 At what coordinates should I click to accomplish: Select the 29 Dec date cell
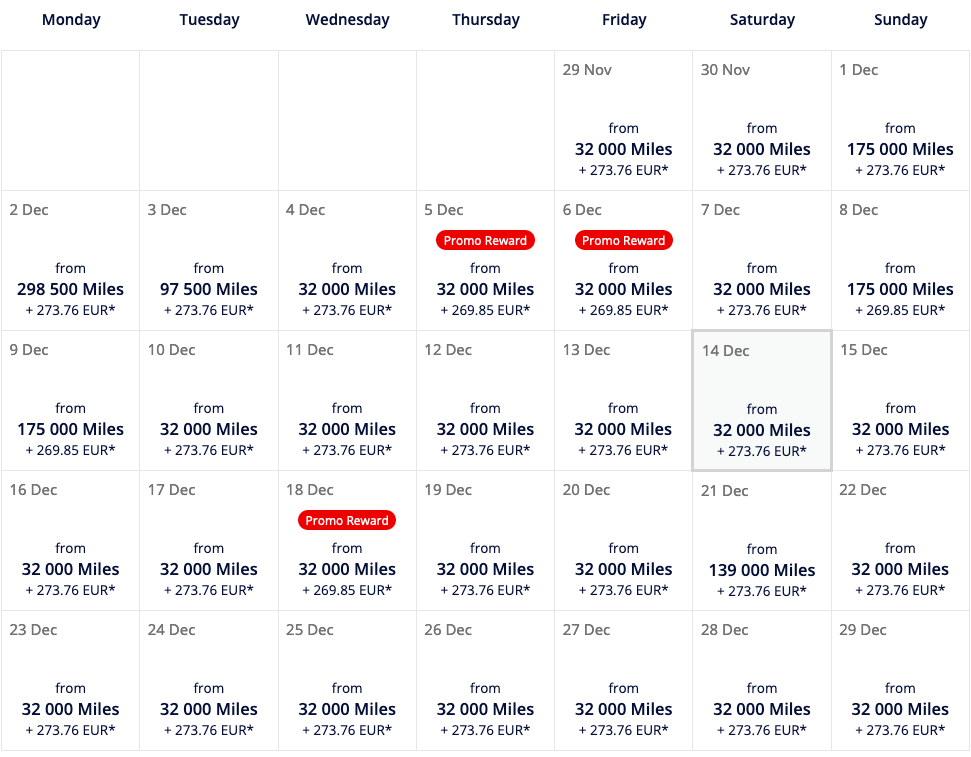coord(900,681)
